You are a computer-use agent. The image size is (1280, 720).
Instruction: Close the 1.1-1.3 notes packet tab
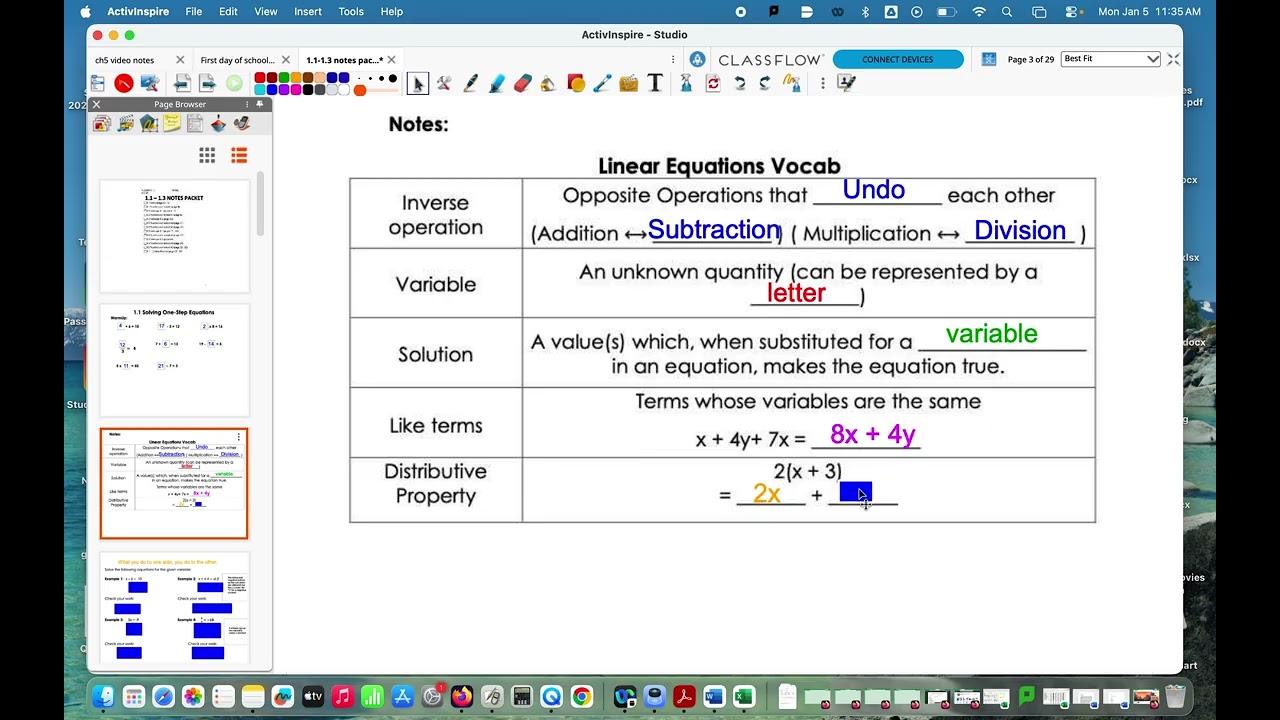pos(391,60)
